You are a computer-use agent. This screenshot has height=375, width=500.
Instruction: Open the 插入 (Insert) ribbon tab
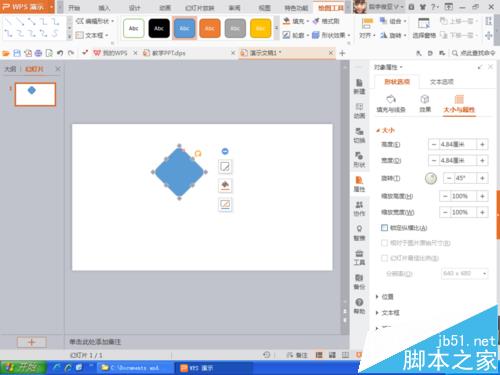point(104,7)
